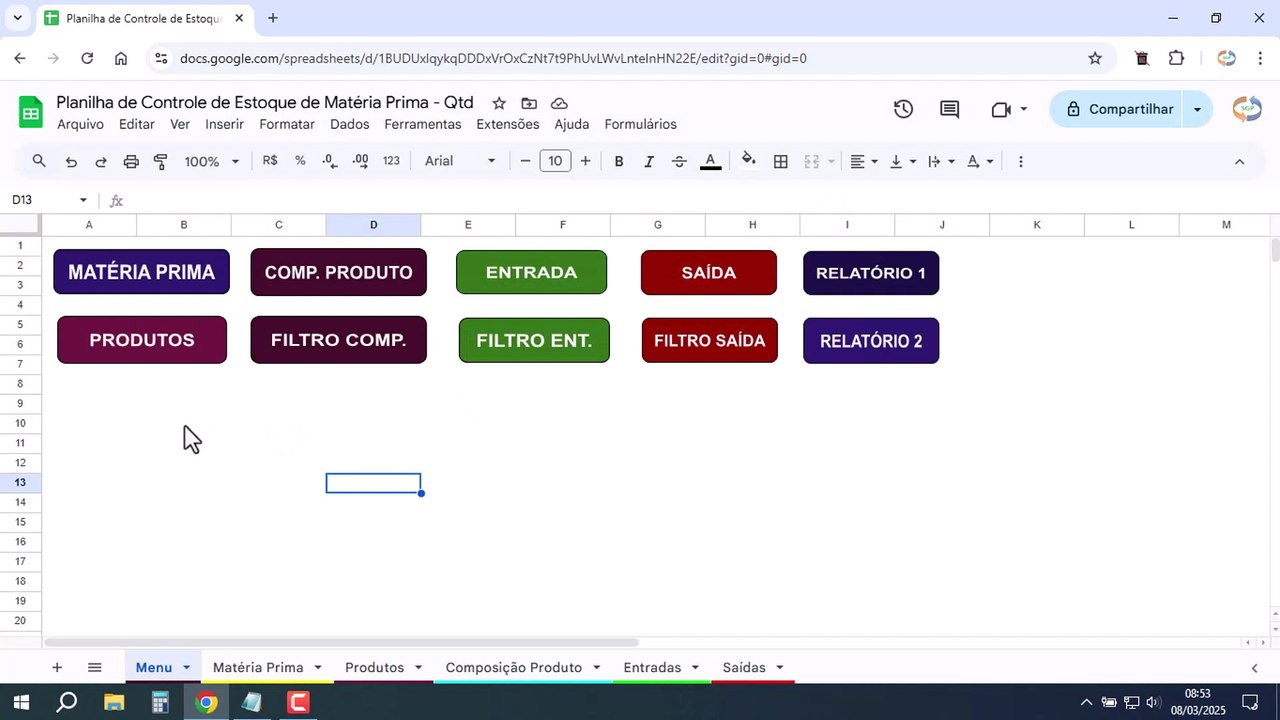Screen dimensions: 1280x720
Task: Open the borders tool
Action: [781, 161]
